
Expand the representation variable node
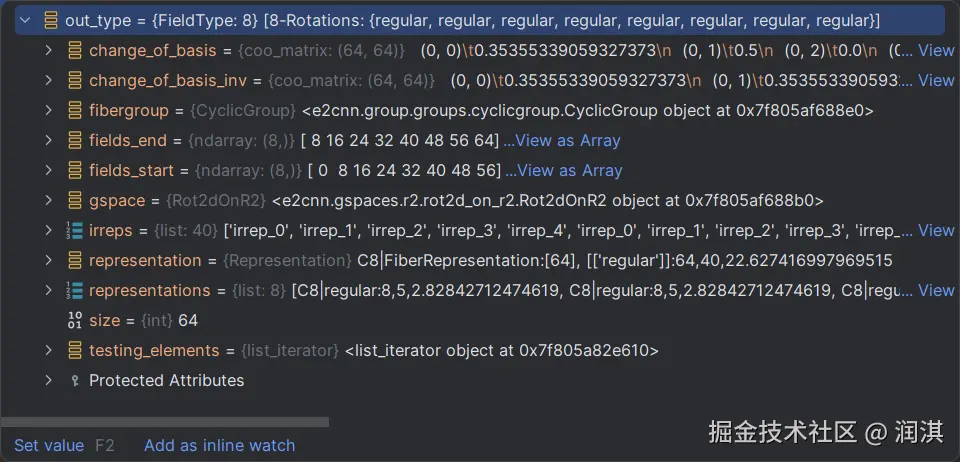49,260
